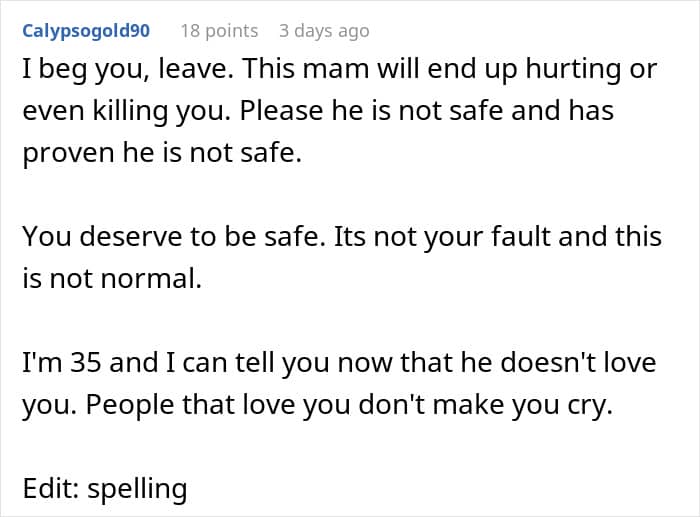700x517 pixels.
Task: Click the 18 points score label
Action: tap(219, 31)
